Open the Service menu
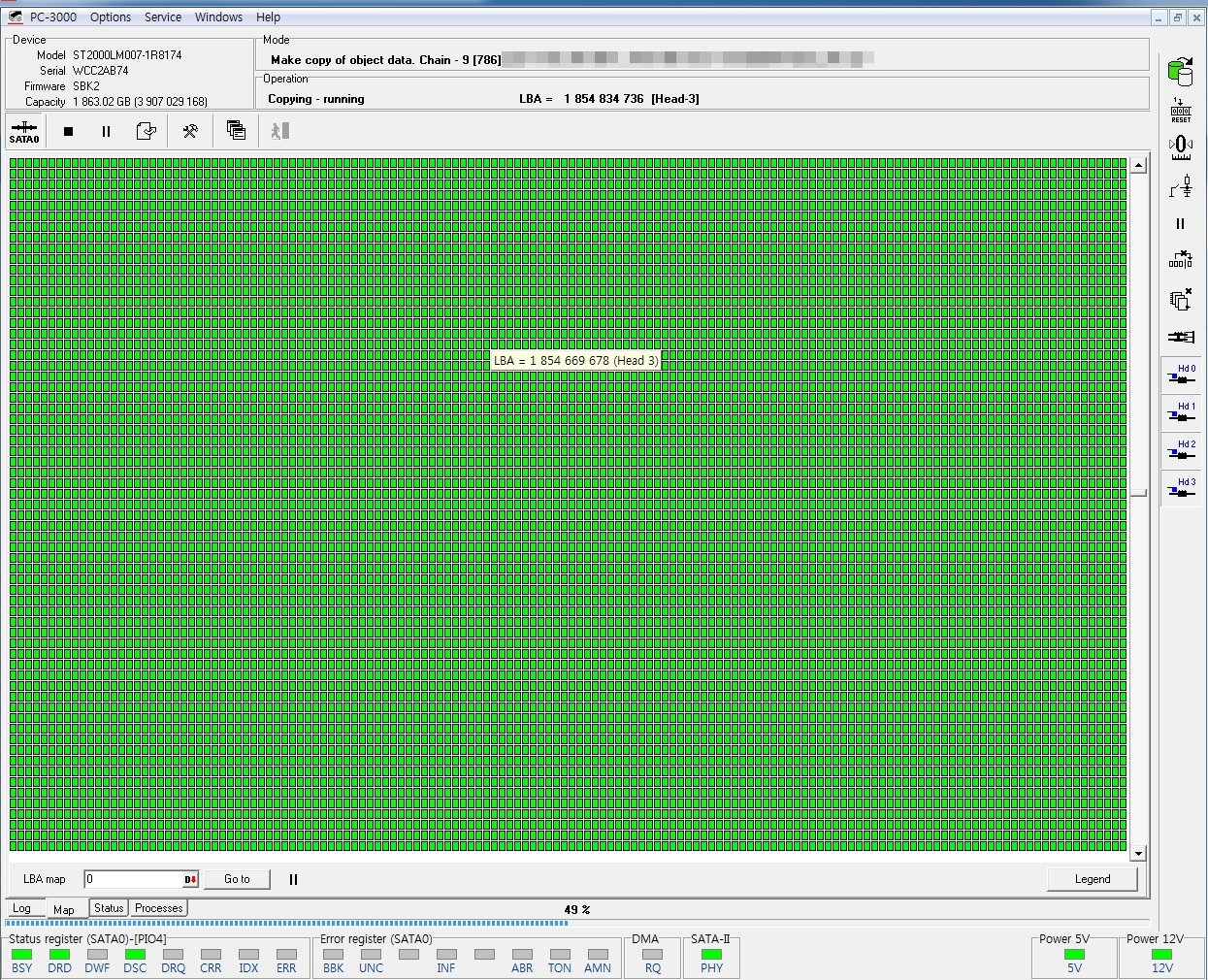 163,17
